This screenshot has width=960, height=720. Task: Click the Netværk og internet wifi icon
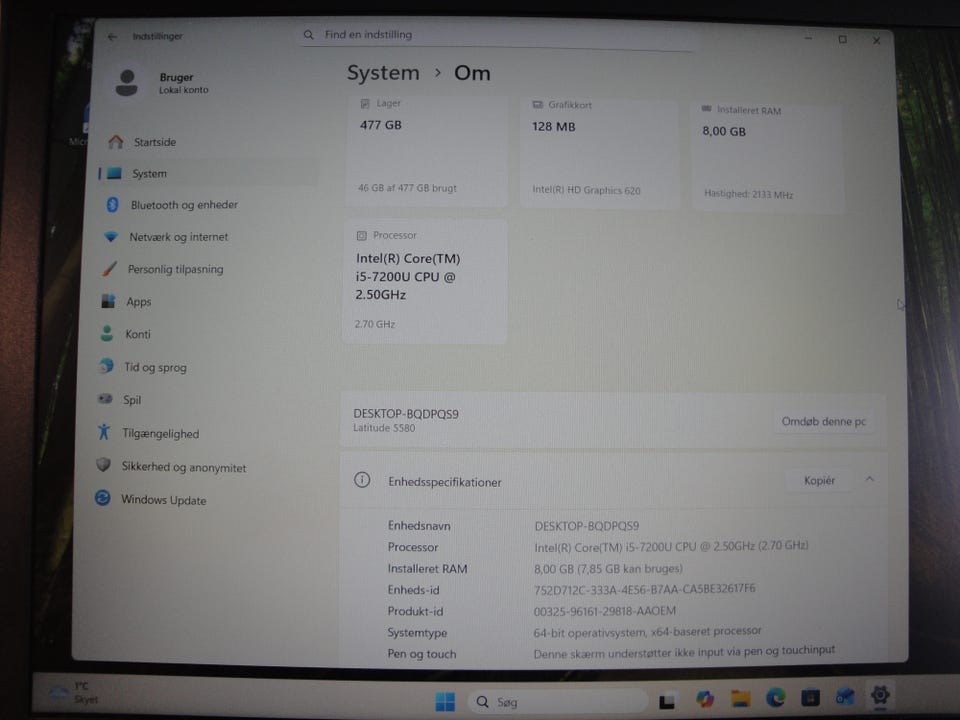pyautogui.click(x=111, y=236)
